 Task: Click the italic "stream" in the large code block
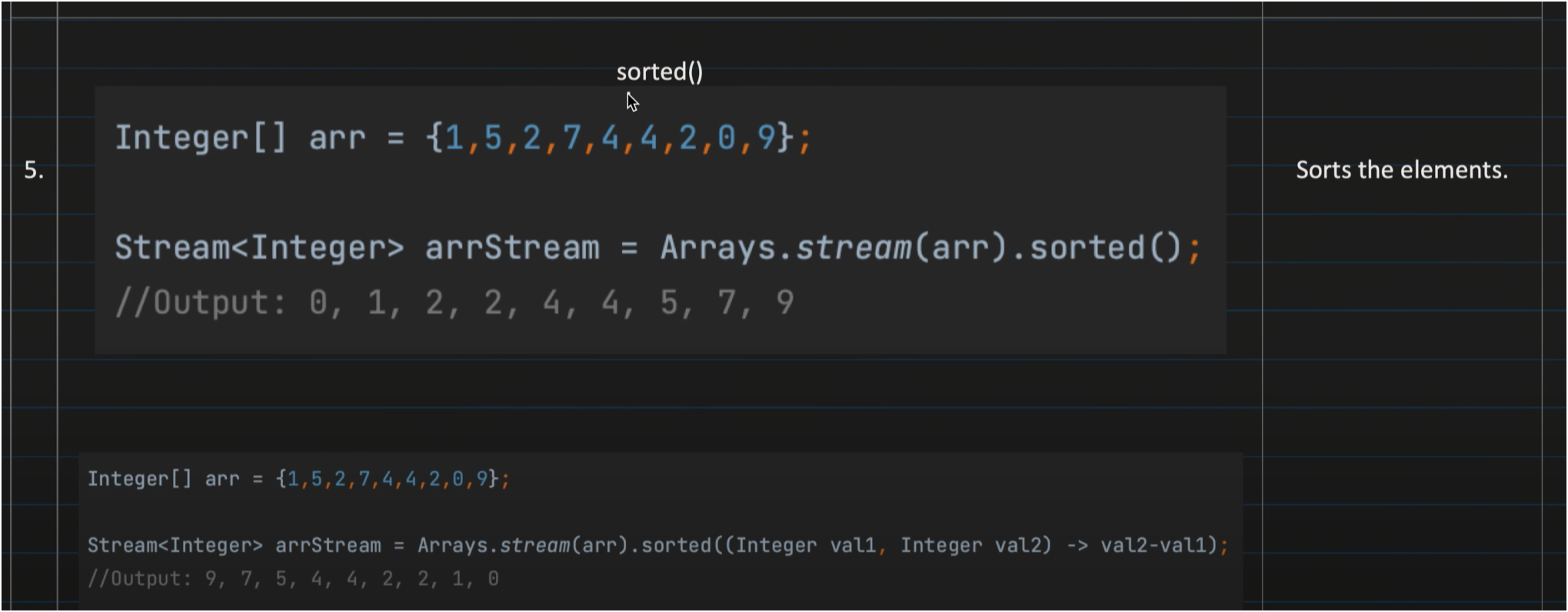[853, 248]
